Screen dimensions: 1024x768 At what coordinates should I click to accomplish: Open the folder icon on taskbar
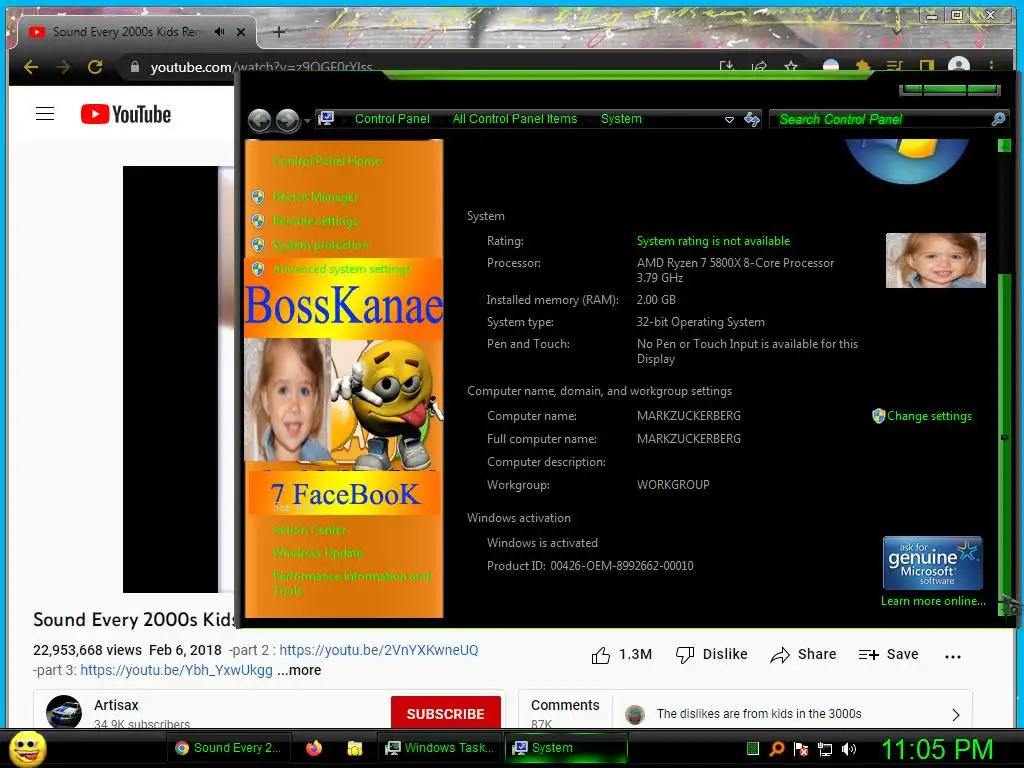pos(355,748)
